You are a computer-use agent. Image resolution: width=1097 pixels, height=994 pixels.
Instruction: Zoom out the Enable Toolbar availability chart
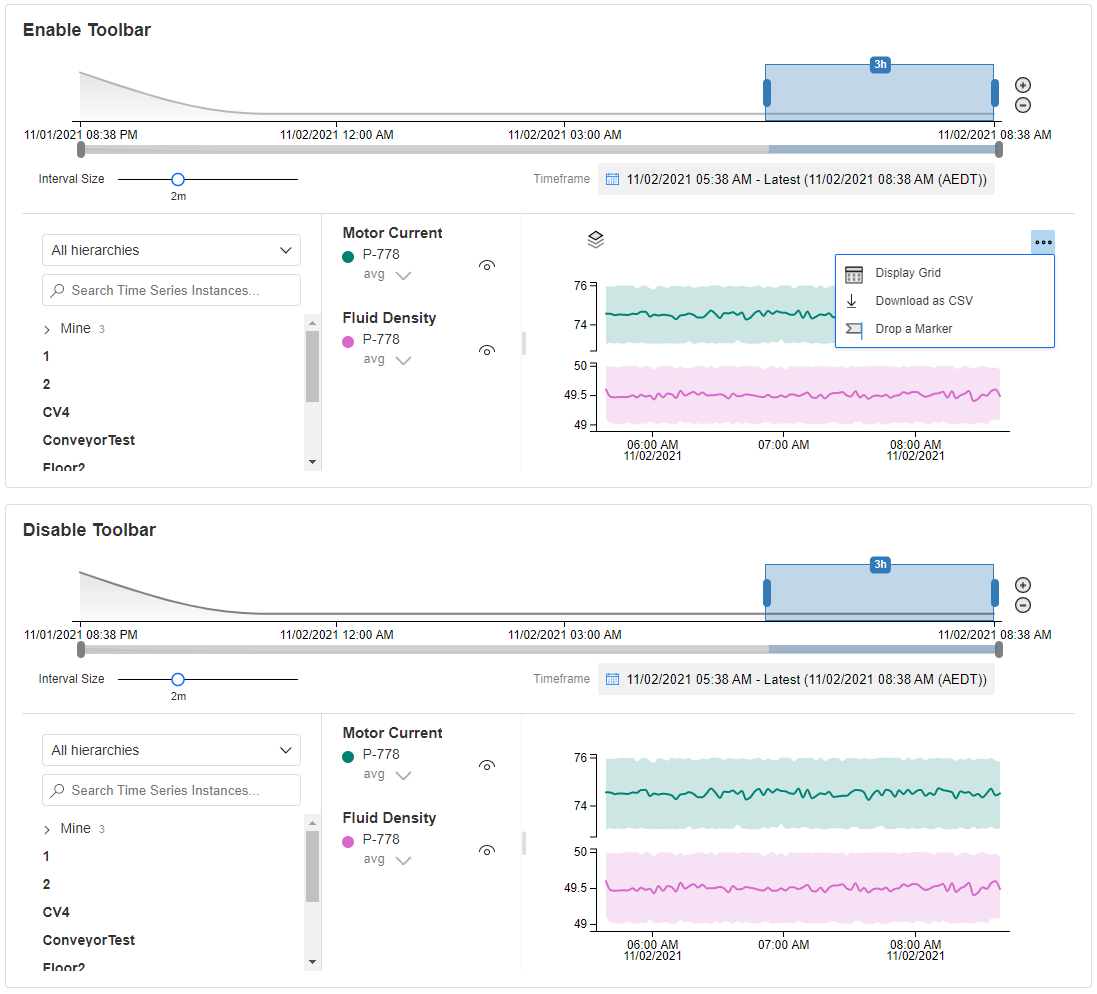1023,105
